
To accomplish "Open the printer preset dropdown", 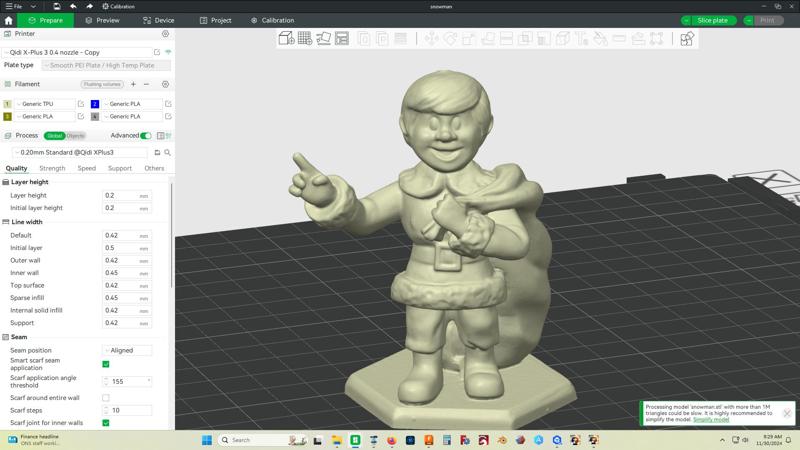I will (x=78, y=52).
